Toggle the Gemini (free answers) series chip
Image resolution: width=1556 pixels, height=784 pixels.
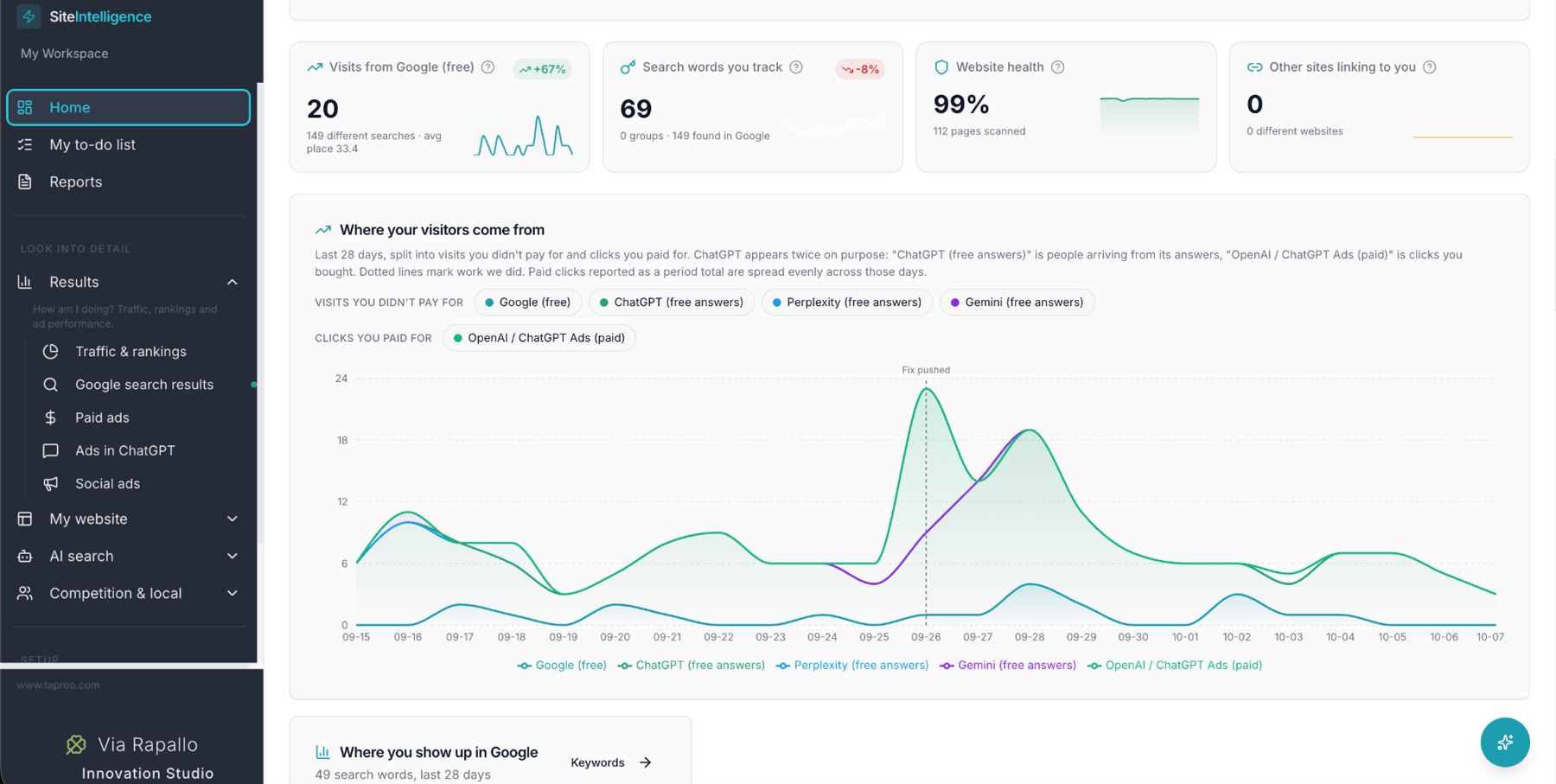click(x=1017, y=302)
